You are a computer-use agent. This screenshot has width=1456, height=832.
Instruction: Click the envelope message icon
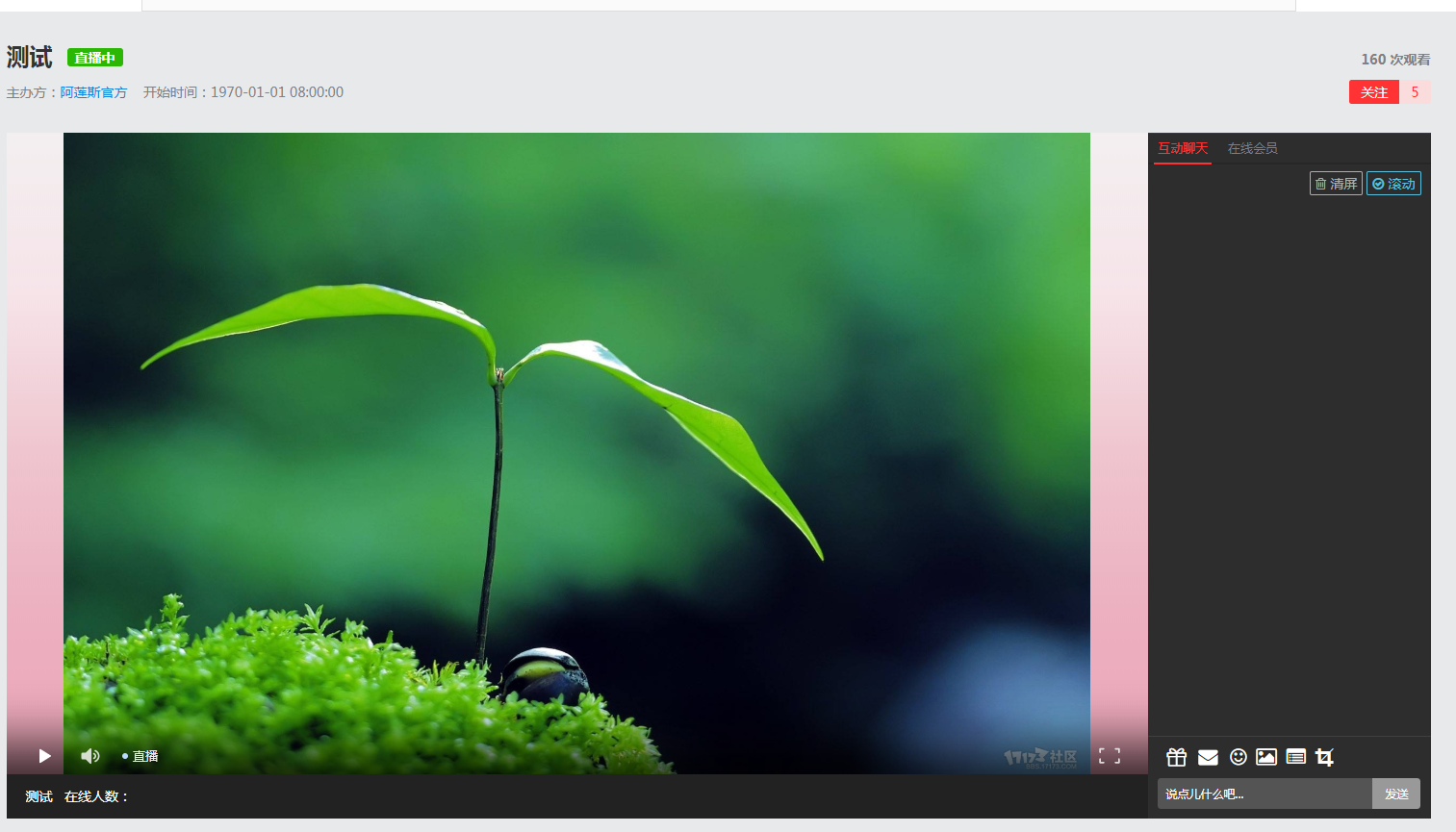(x=1208, y=757)
